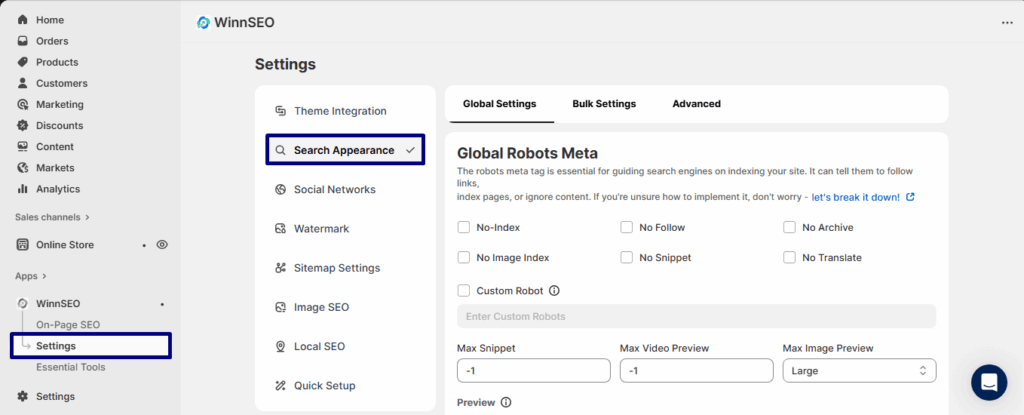
Task: Open the chat support bubble
Action: [989, 382]
